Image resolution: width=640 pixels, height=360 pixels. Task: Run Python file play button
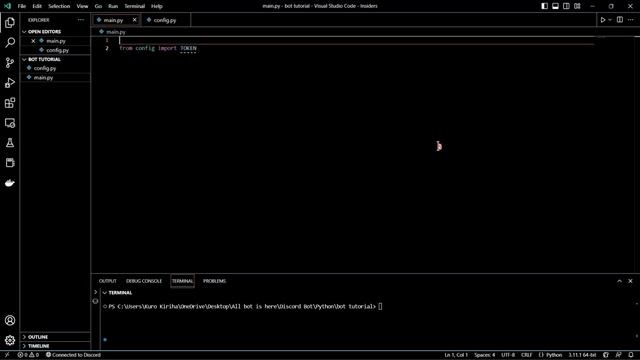point(602,20)
